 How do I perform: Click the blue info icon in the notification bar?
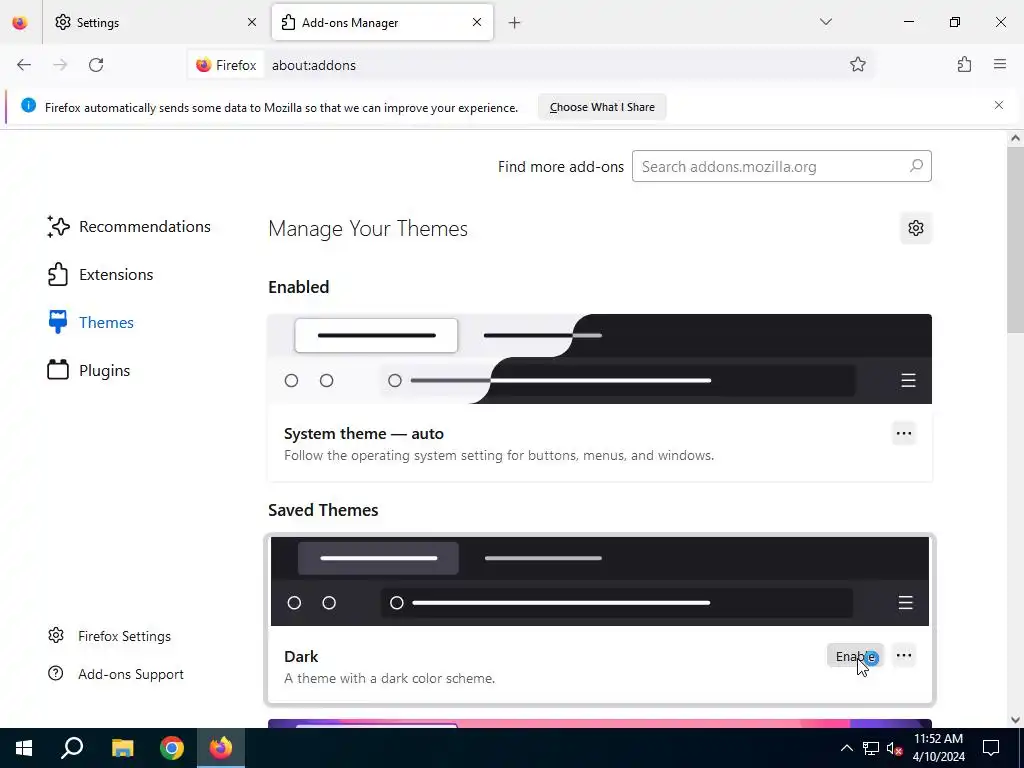(x=28, y=105)
